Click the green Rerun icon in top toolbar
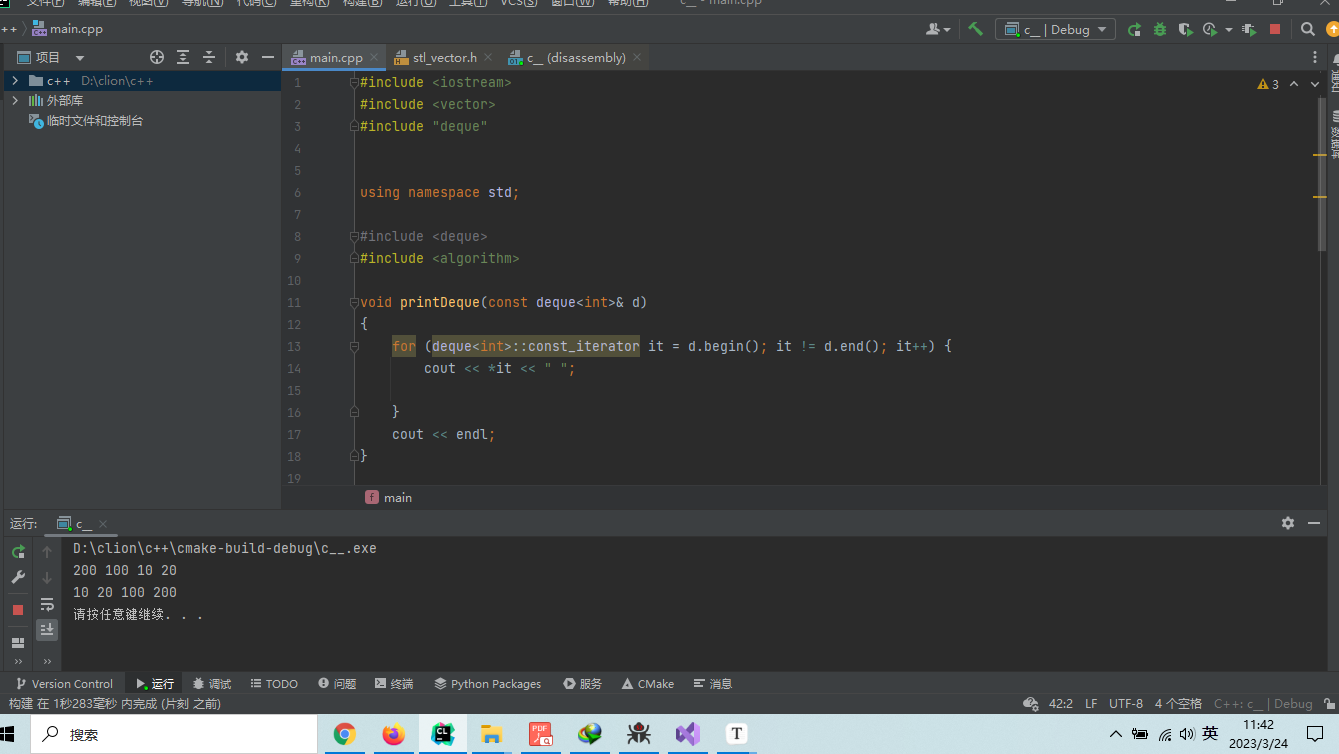Viewport: 1339px width, 754px height. [x=1134, y=30]
